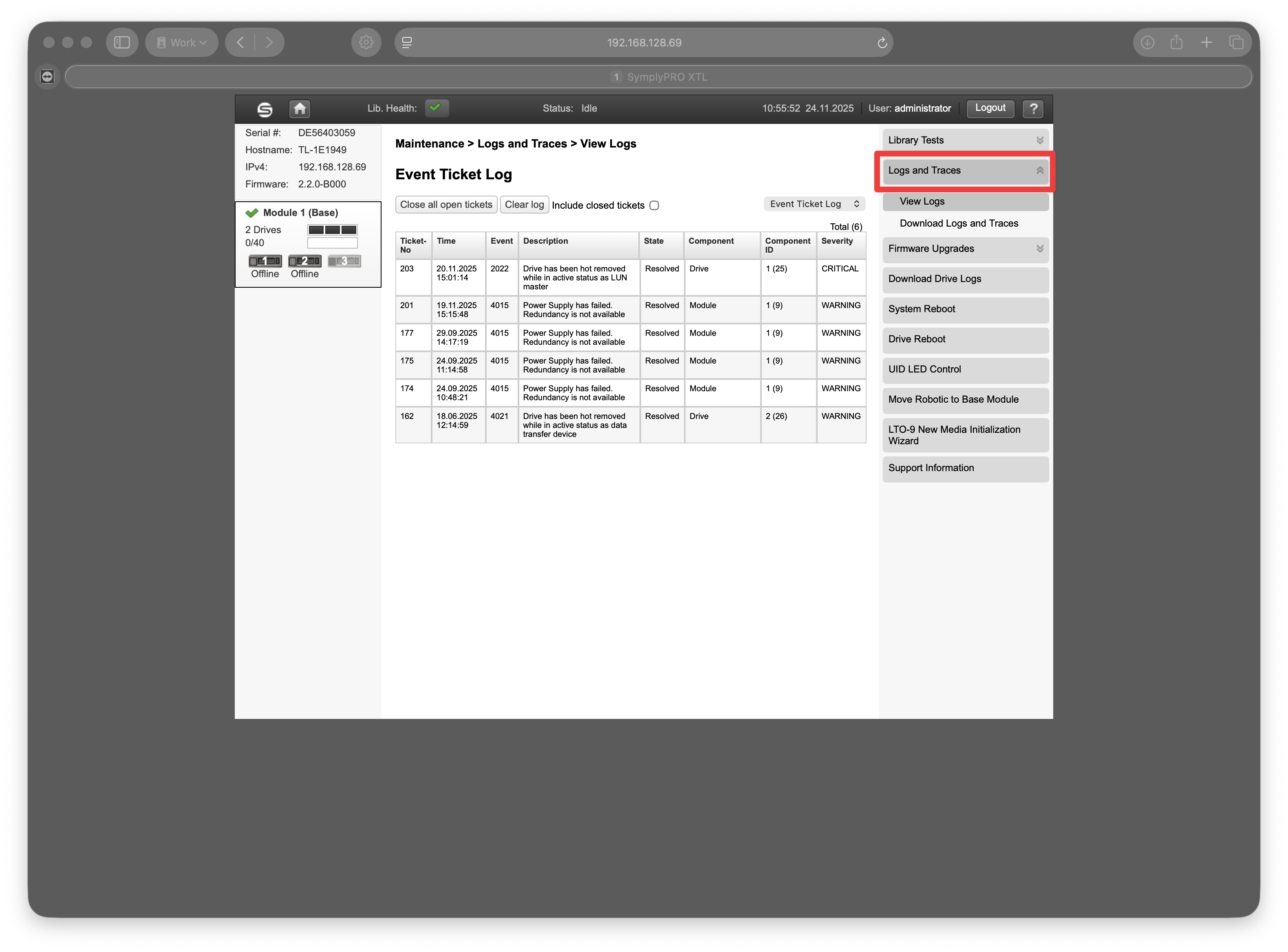Open Download Logs and Traces menu item

click(x=958, y=224)
